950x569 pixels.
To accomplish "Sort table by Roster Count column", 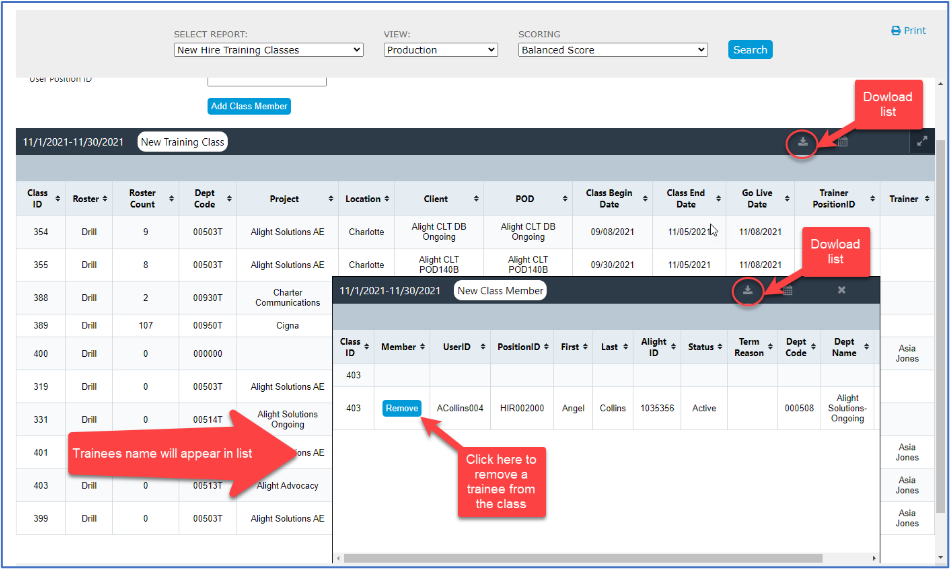I will click(x=143, y=199).
